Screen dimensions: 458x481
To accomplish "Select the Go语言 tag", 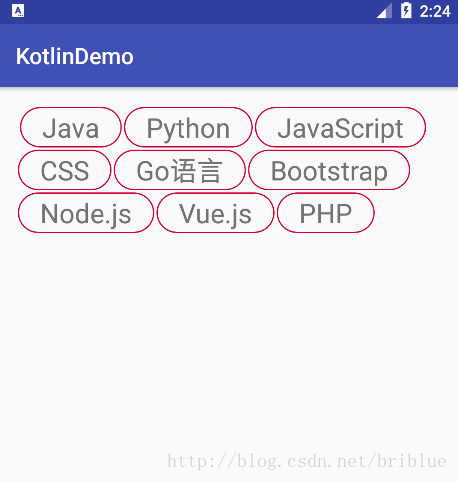I will click(180, 170).
